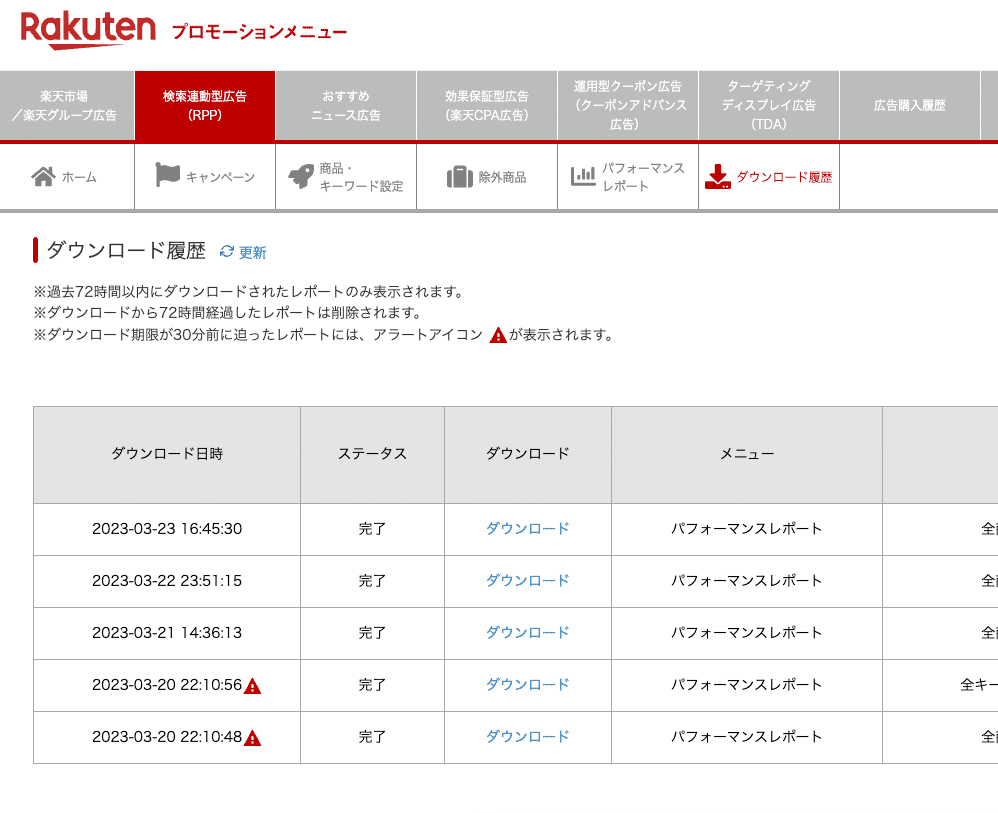This screenshot has height=813, width=998.
Task: Click the date cell 2023-03-22 23:51:15
Action: pyautogui.click(x=167, y=581)
